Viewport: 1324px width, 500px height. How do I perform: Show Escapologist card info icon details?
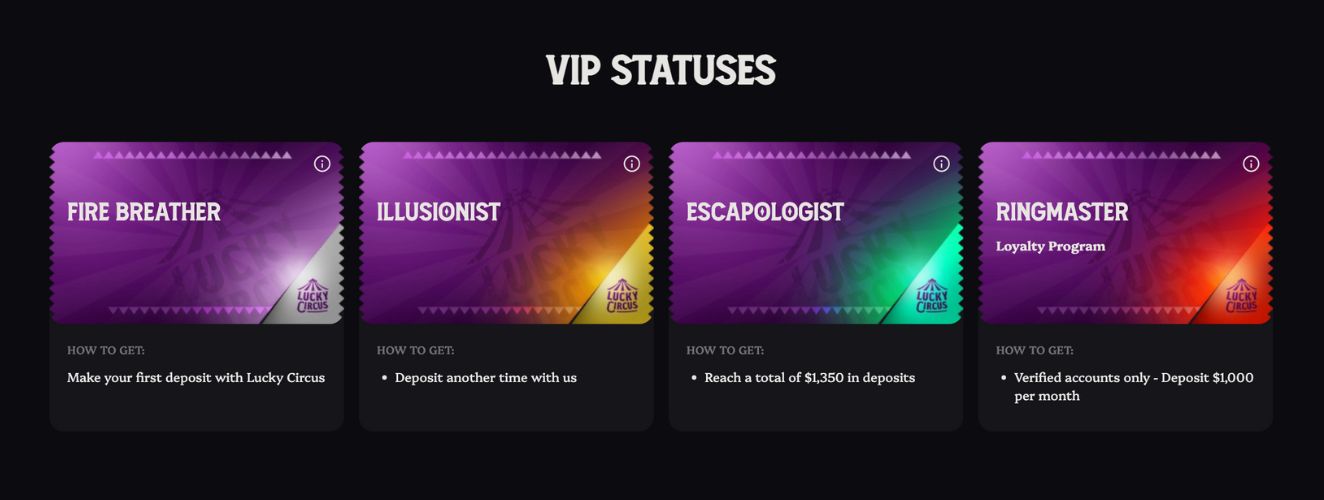[x=941, y=164]
